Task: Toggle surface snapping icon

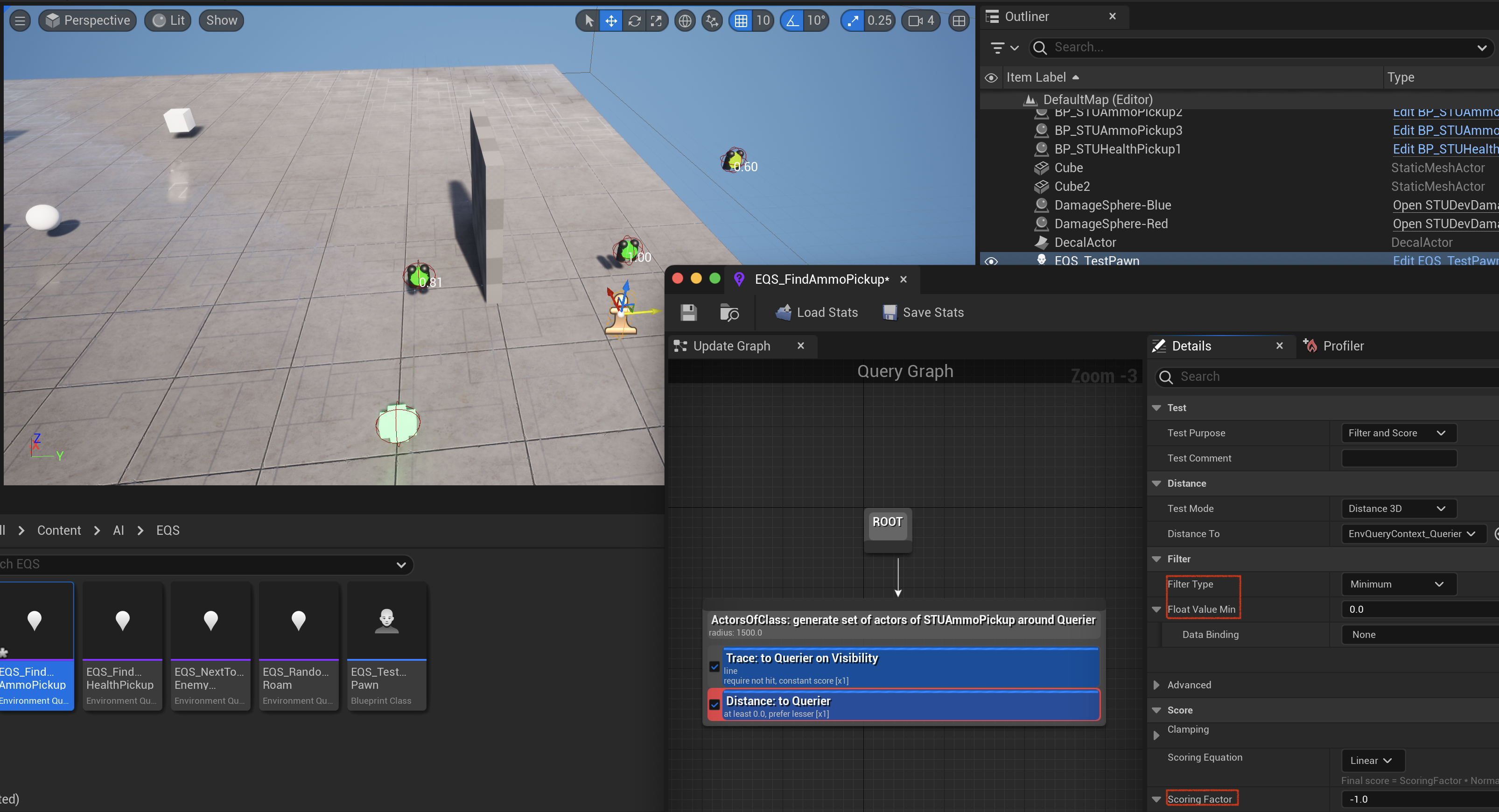Action: coord(712,21)
